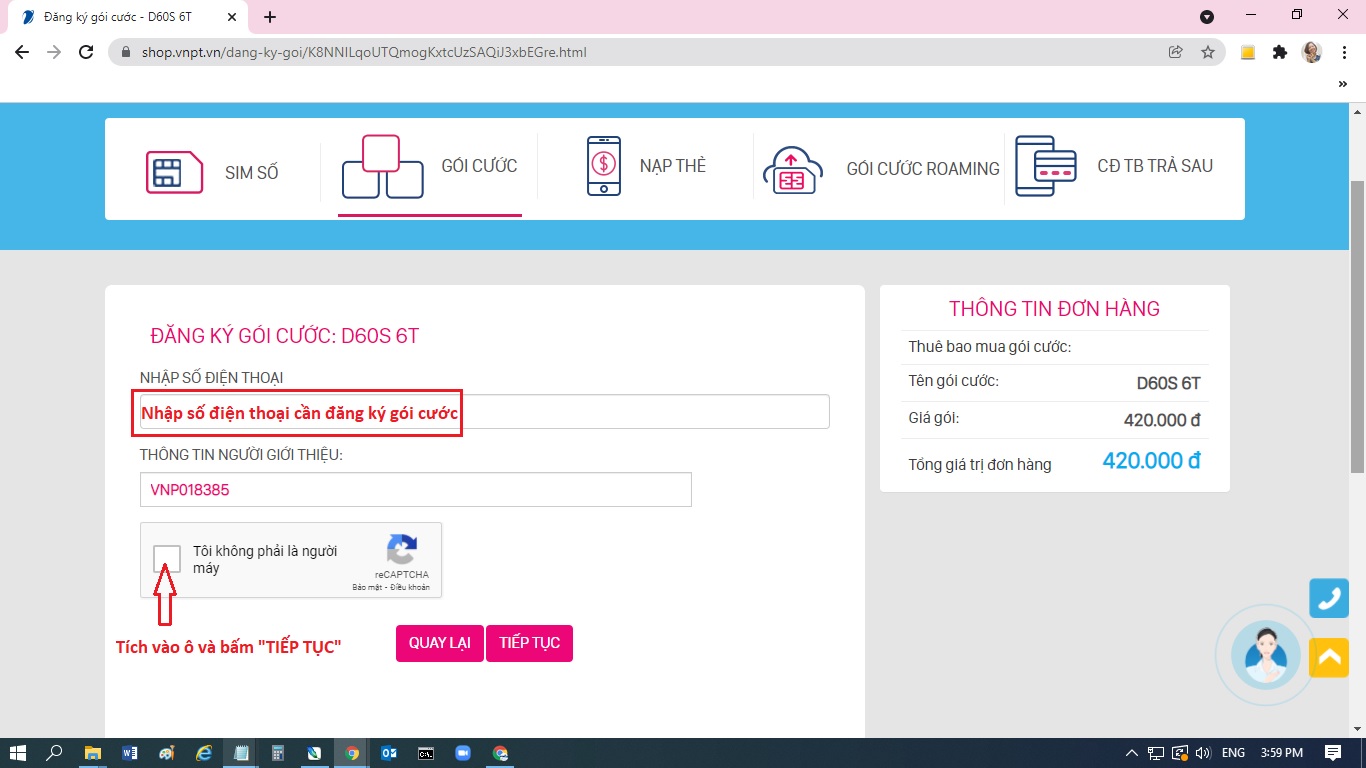
Task: Open Zoom from the taskbar
Action: tap(463, 753)
